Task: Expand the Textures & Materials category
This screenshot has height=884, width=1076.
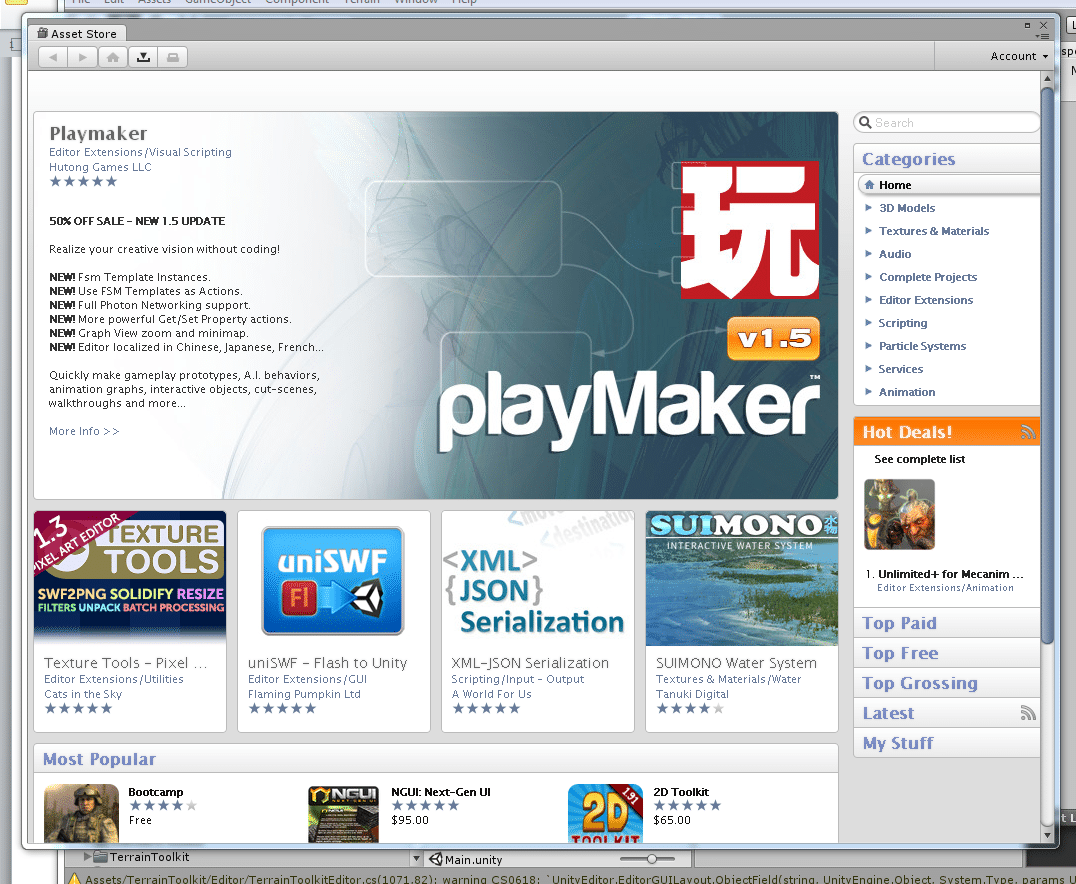Action: pos(869,231)
